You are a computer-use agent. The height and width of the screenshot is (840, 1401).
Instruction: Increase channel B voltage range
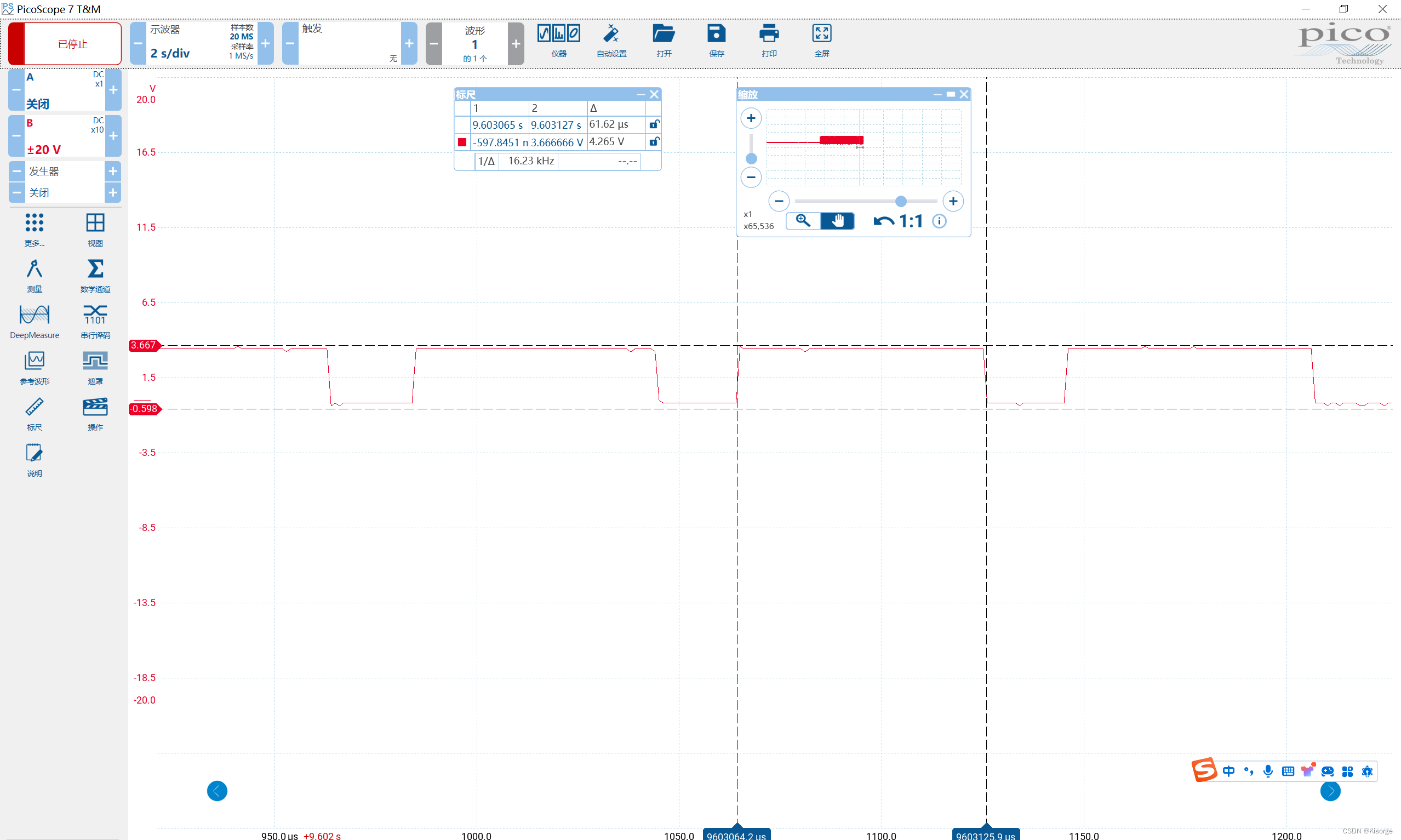113,136
